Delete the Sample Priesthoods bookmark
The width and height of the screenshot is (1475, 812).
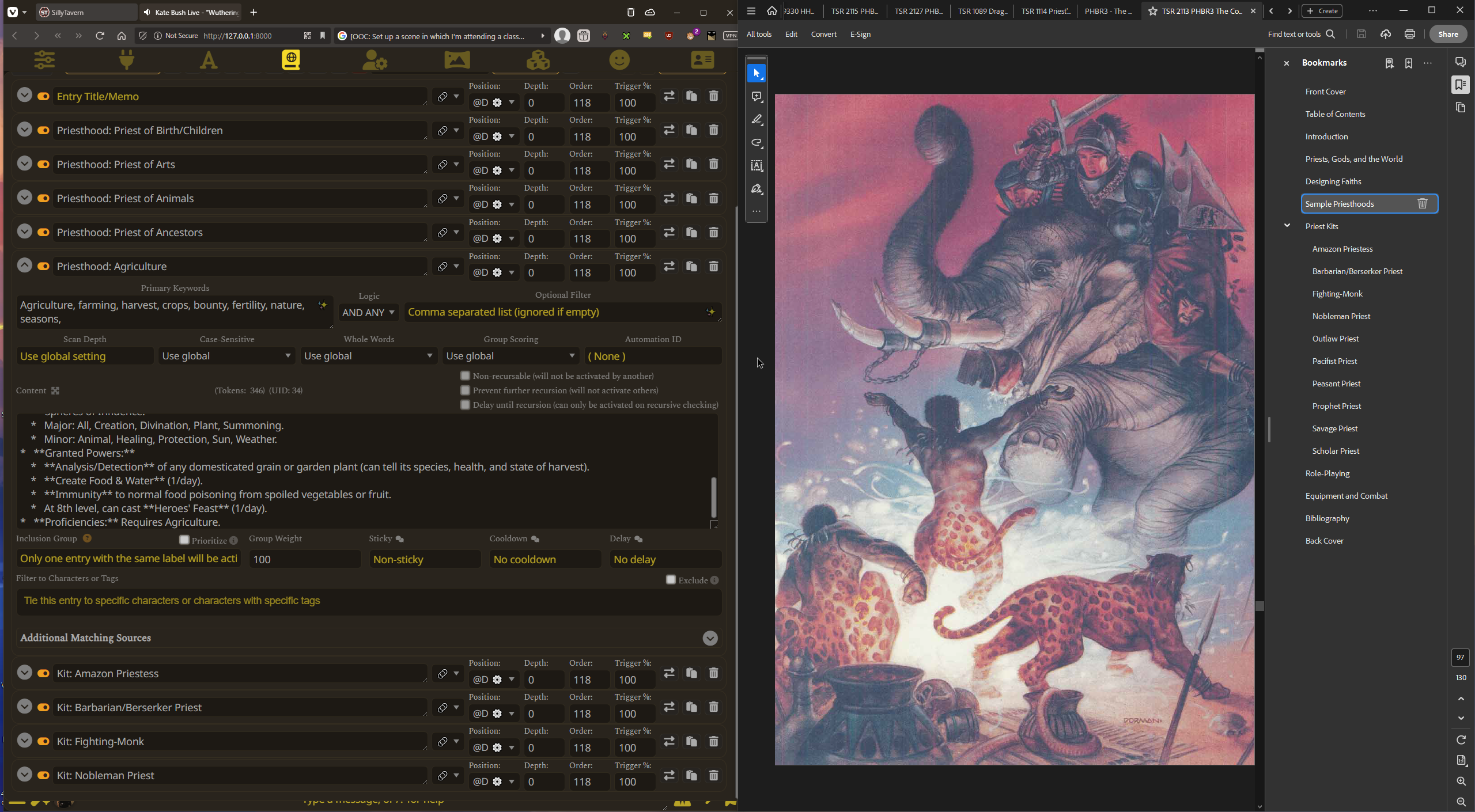point(1422,203)
